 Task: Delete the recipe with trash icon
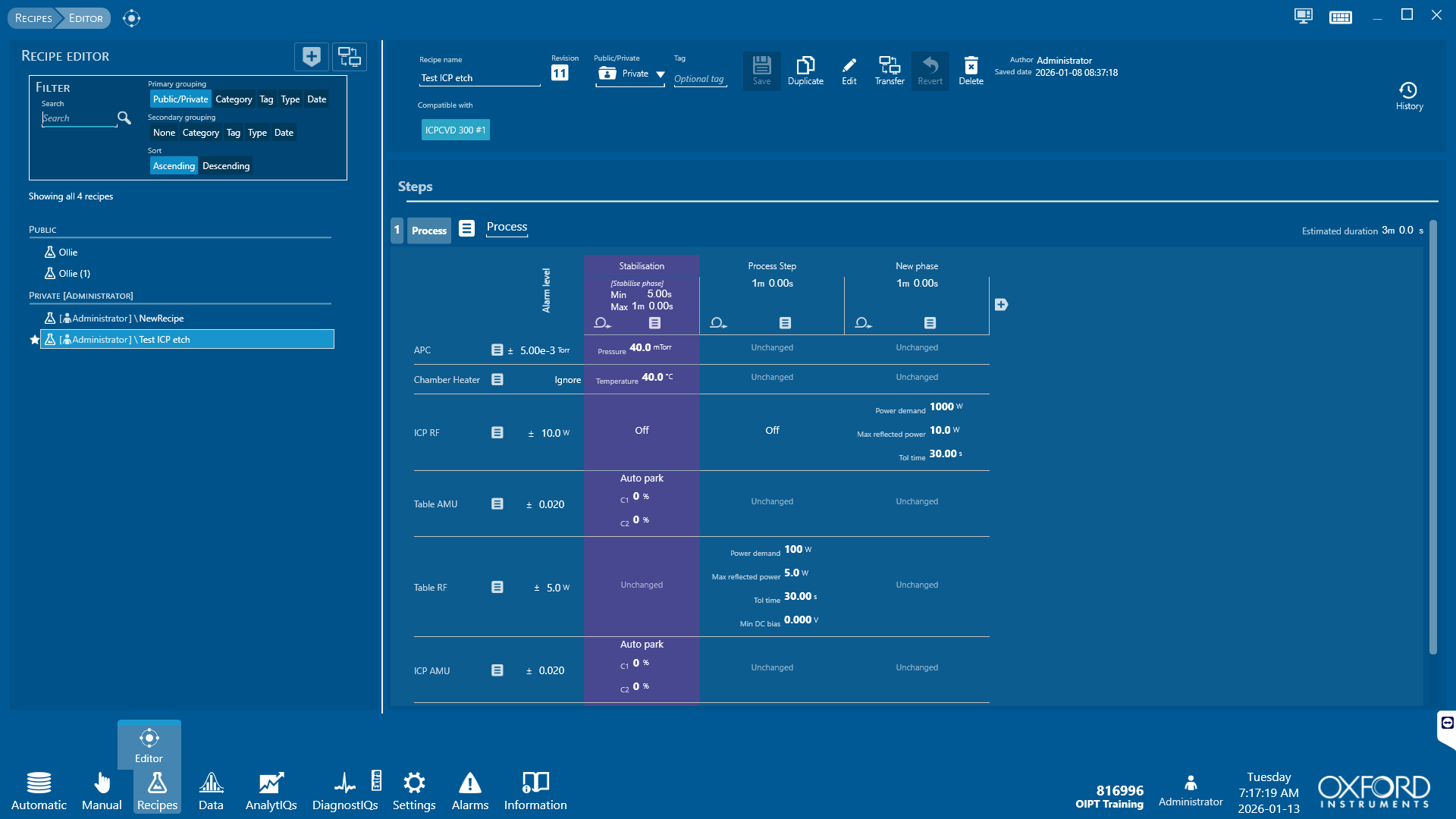(971, 70)
